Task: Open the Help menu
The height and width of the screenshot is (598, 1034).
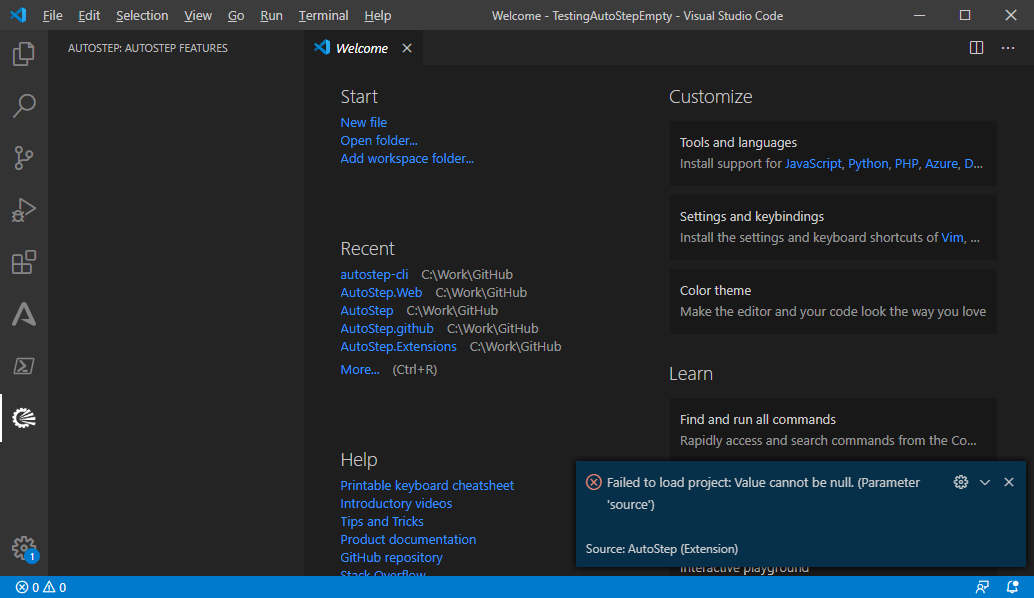Action: coord(377,15)
